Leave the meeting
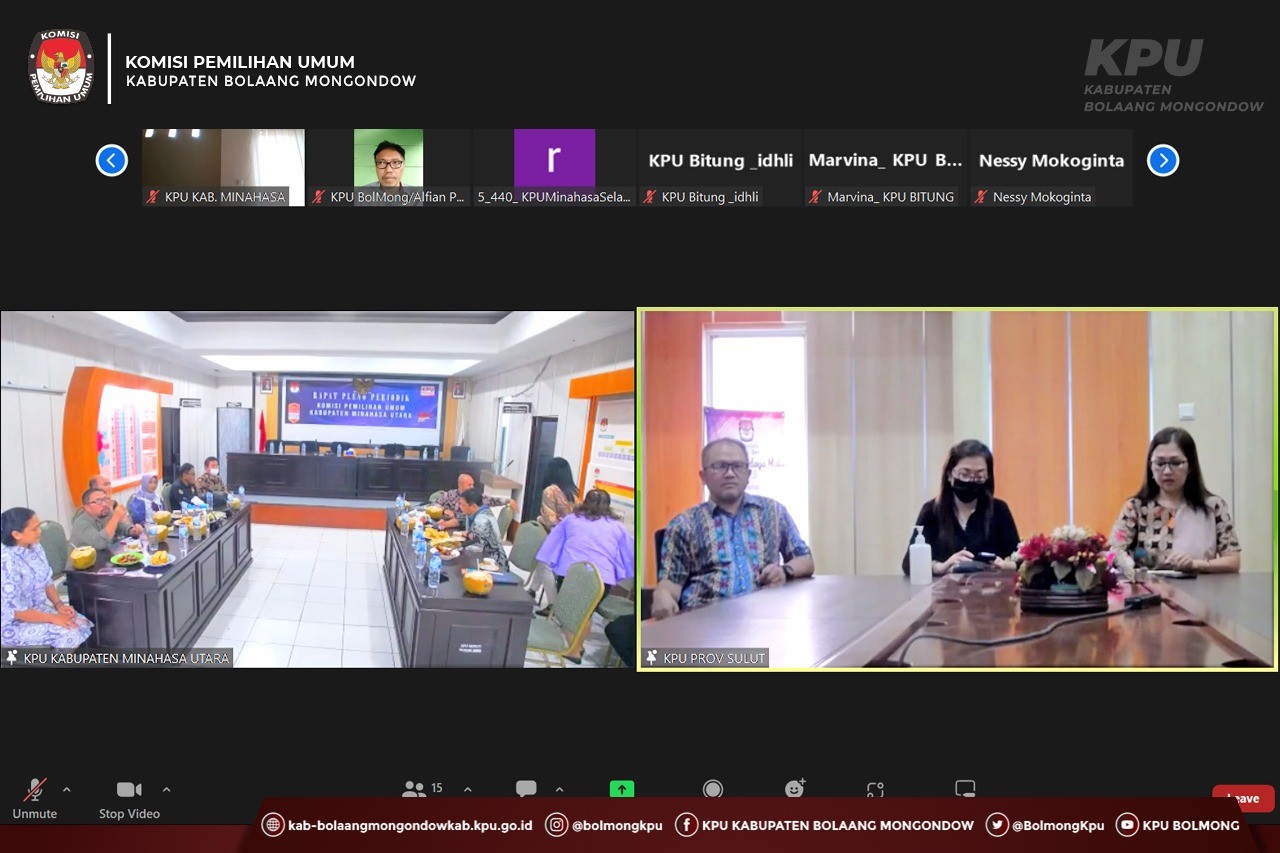Viewport: 1280px width, 853px height. tap(1243, 798)
